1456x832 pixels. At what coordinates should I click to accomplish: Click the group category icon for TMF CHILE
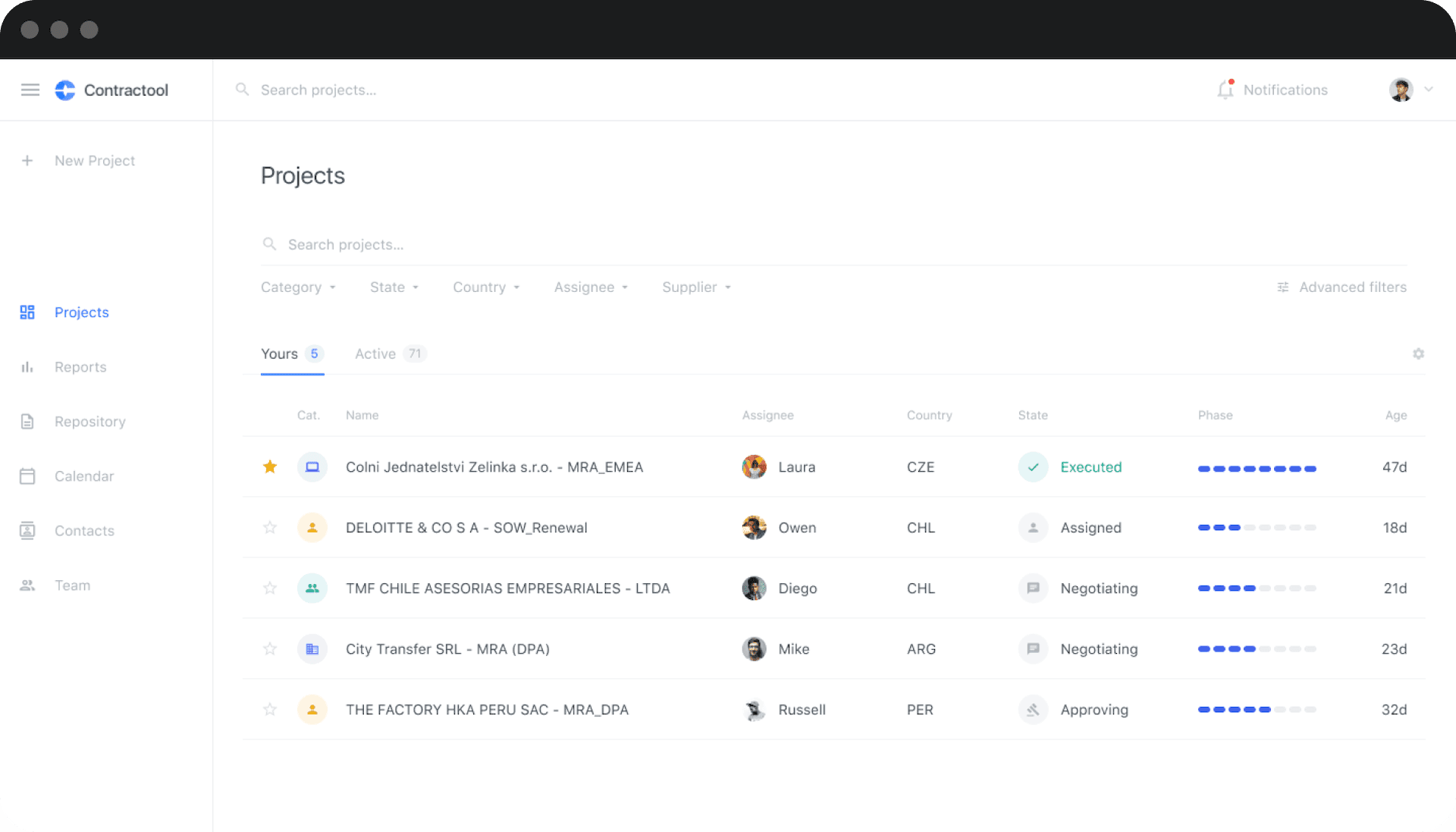pos(312,589)
